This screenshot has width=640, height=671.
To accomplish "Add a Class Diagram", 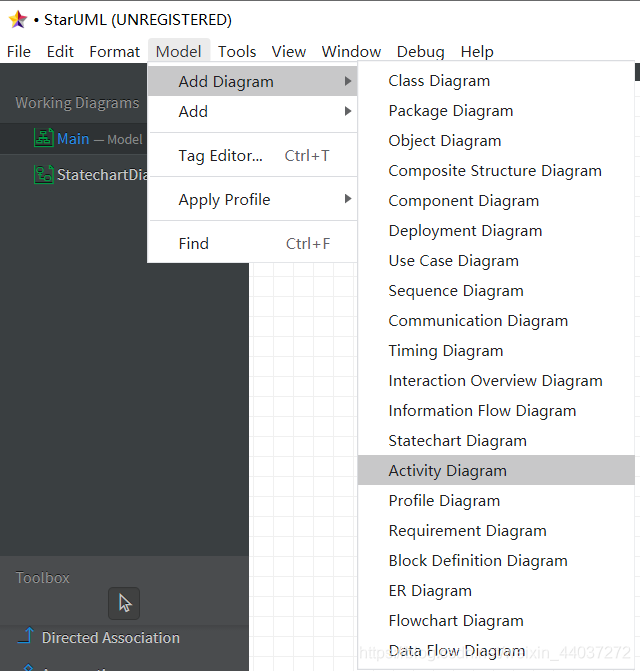I will [x=496, y=81].
